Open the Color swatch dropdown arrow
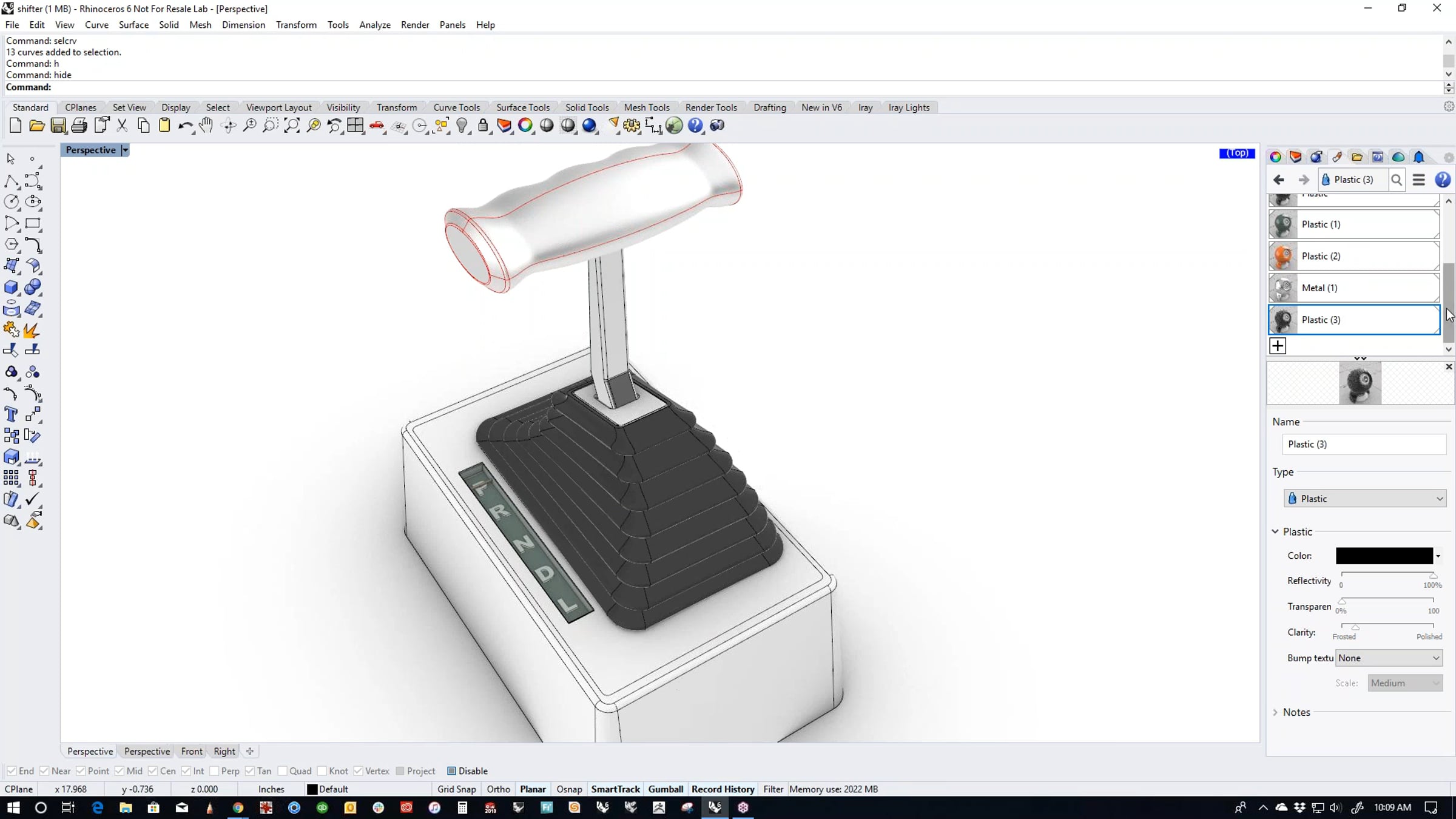This screenshot has width=1456, height=819. 1438,556
